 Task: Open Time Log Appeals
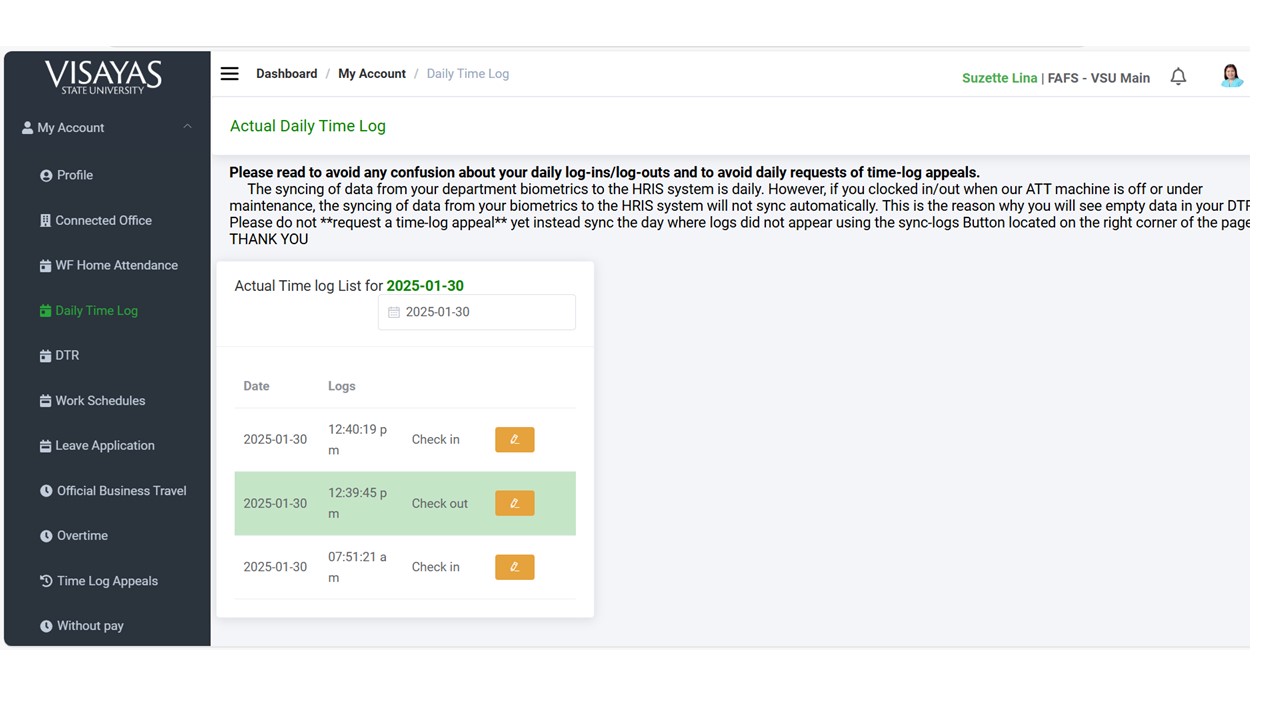tap(107, 581)
